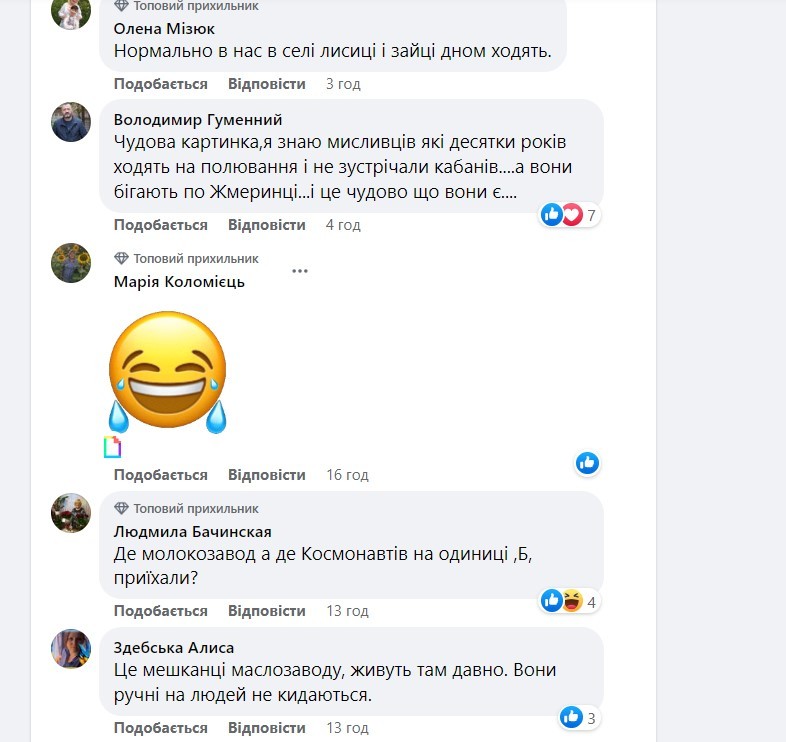This screenshot has width=786, height=742.
Task: Open Володимир Гуменний profile picture
Action: 71,121
